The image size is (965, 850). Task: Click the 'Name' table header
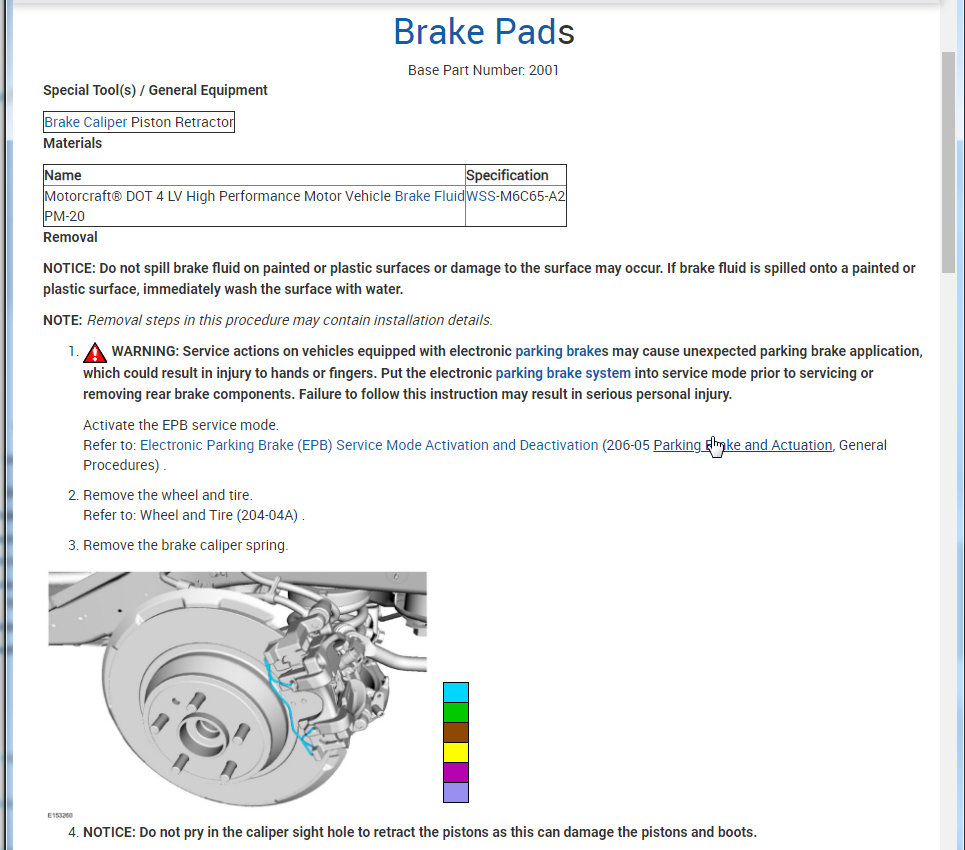(x=63, y=175)
